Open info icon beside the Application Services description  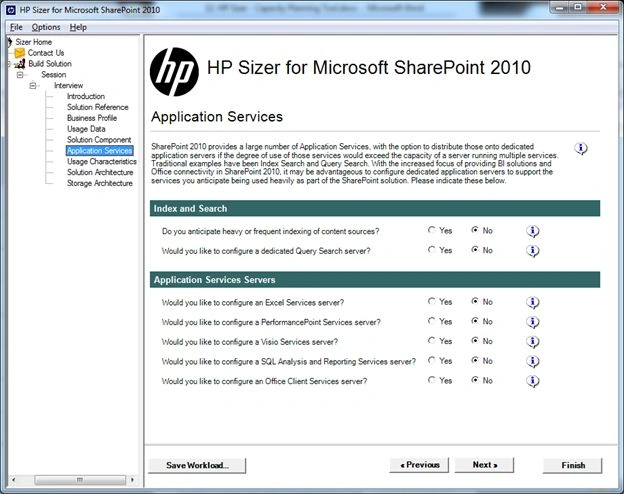(x=581, y=148)
